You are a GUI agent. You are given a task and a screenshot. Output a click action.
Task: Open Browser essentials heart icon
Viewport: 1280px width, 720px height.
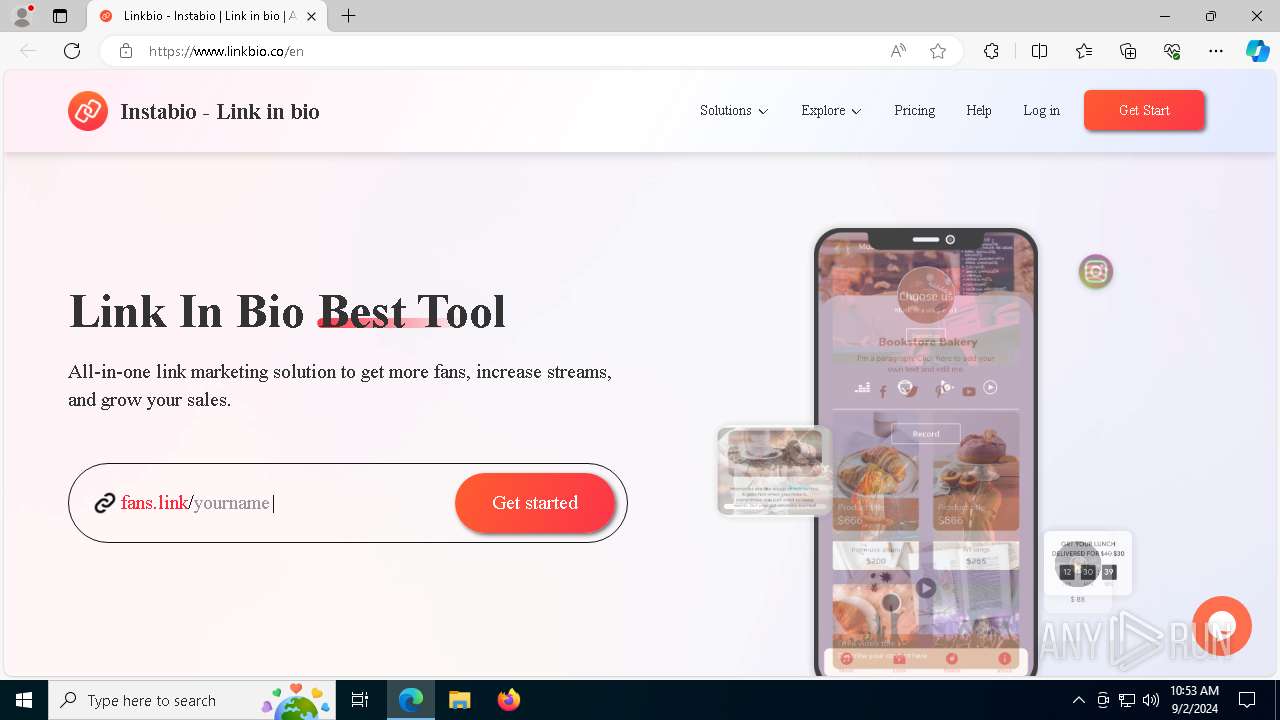click(x=1172, y=51)
